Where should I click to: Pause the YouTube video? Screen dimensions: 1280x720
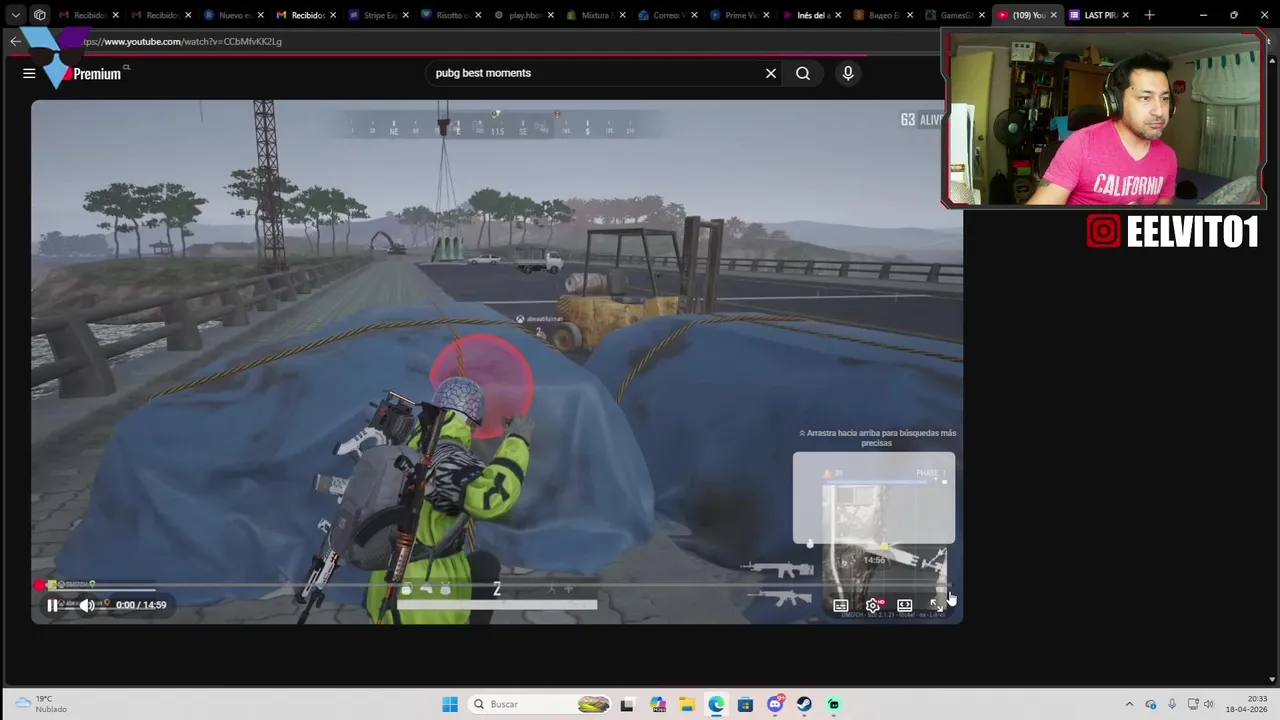coord(52,605)
